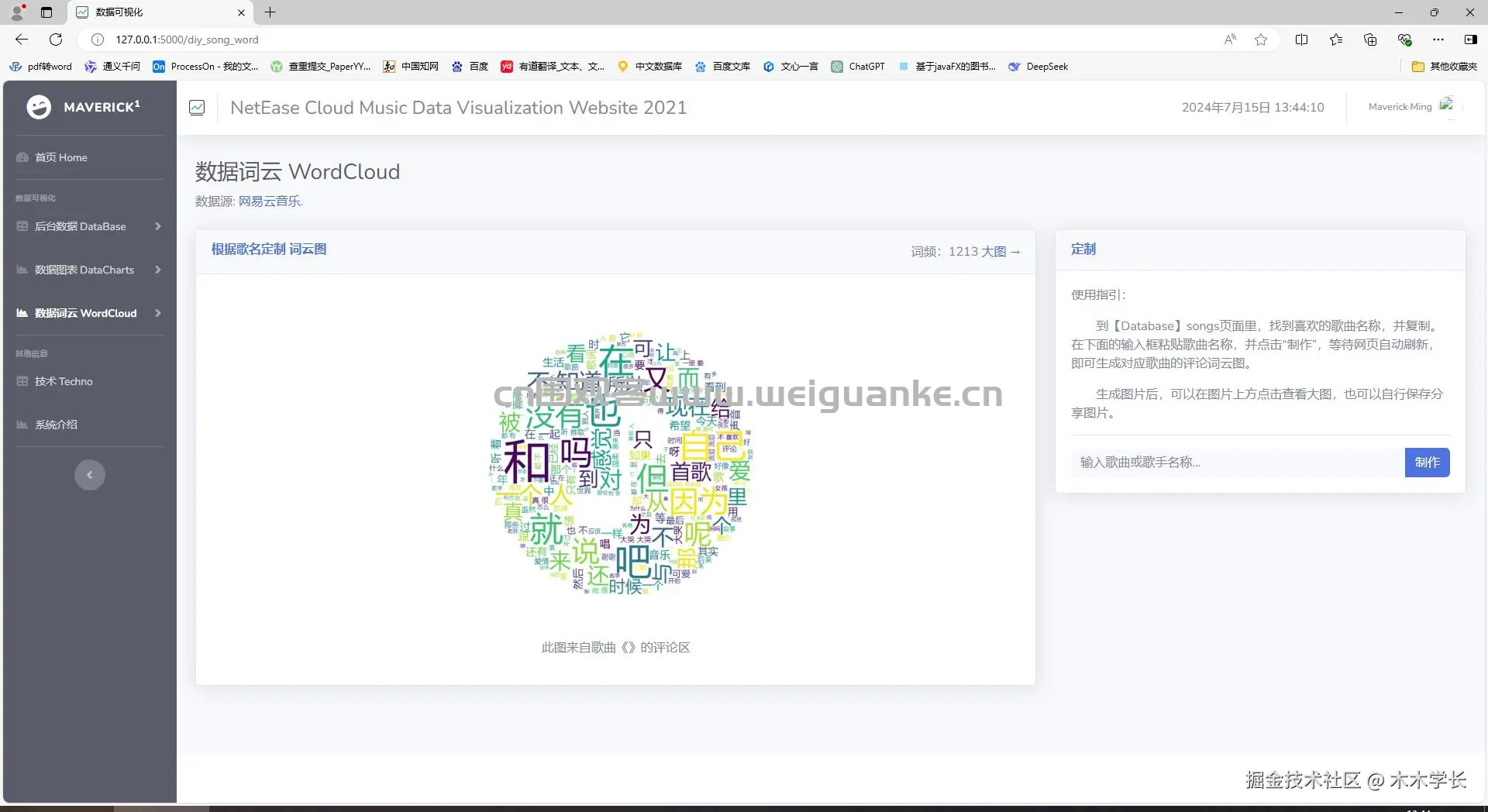Select the 数据可视化 browser tab
Viewport: 1488px width, 812px height.
(159, 12)
